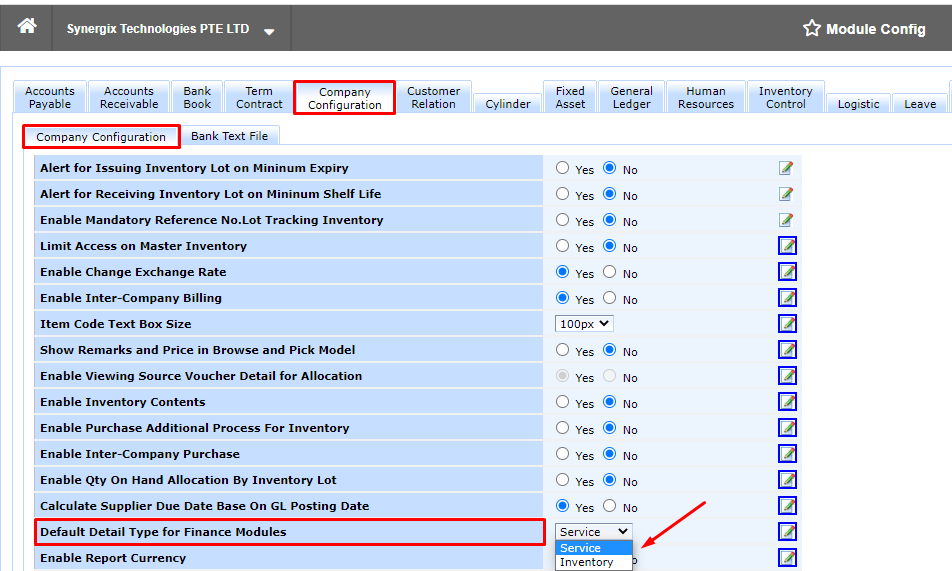
Task: Edit Calculate Supplier Due Date icon
Action: pos(787,506)
